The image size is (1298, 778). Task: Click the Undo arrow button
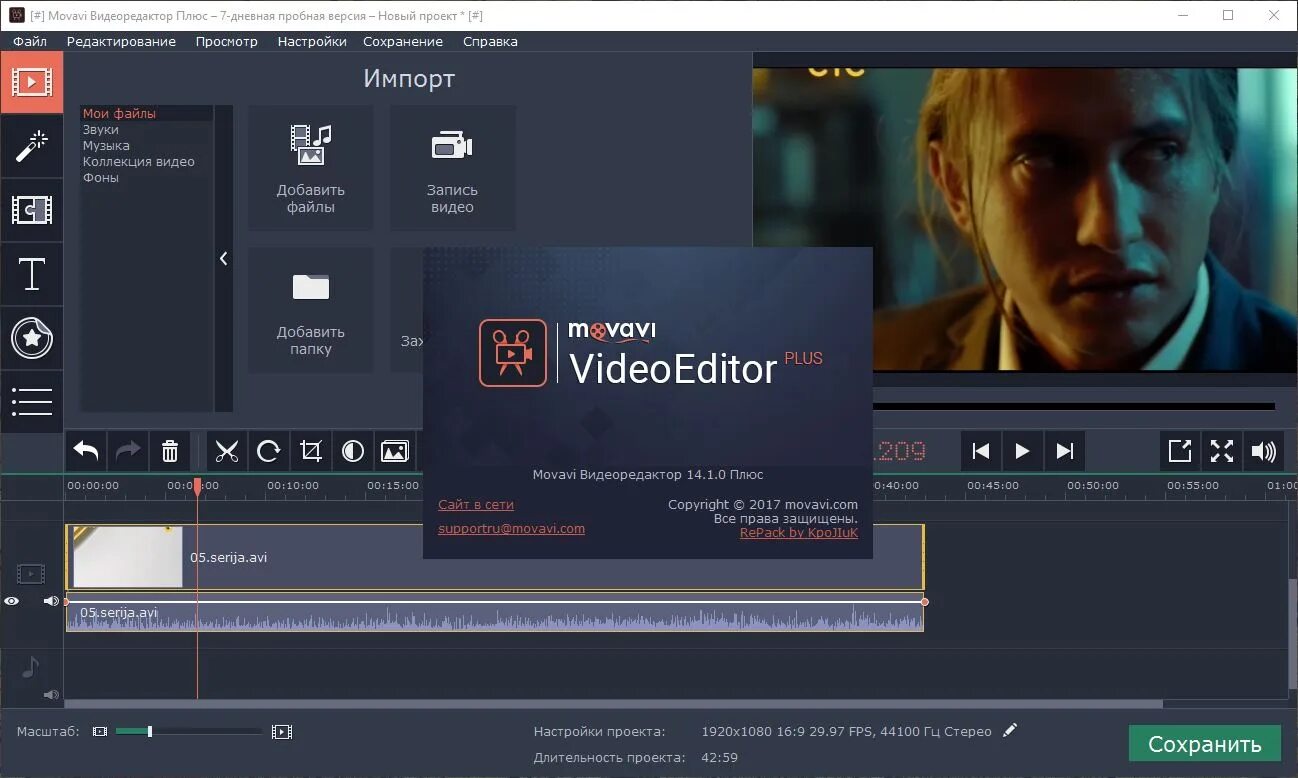click(x=86, y=452)
